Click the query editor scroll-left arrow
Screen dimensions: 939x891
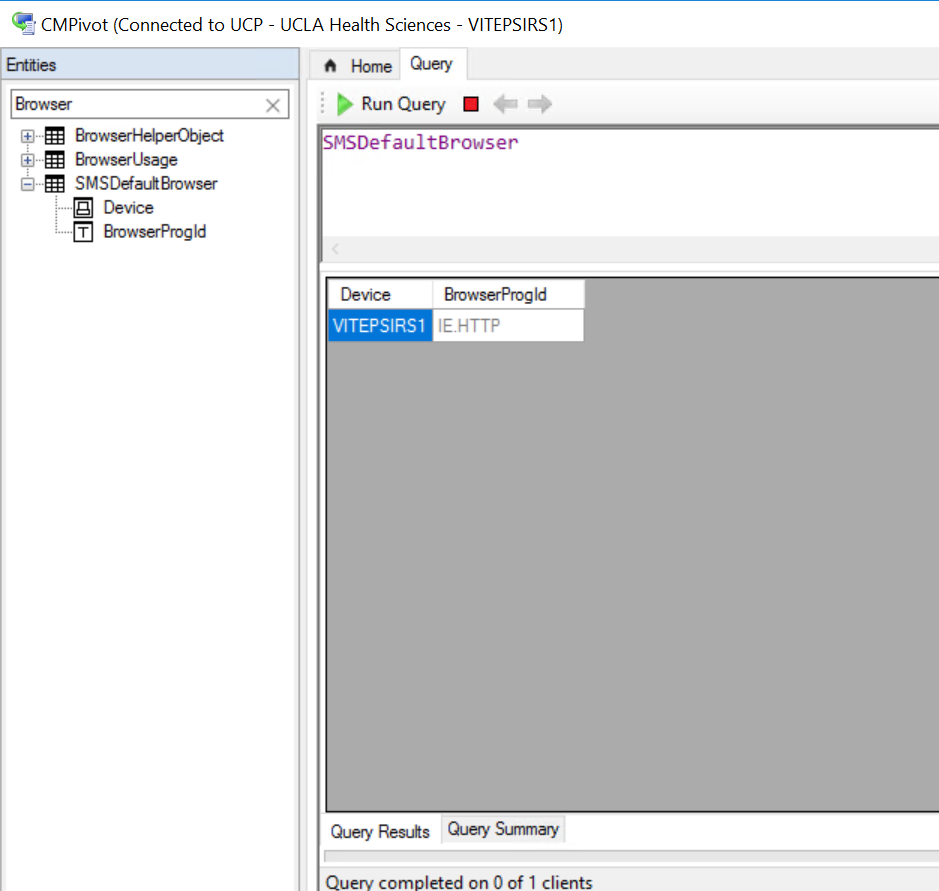tap(335, 249)
